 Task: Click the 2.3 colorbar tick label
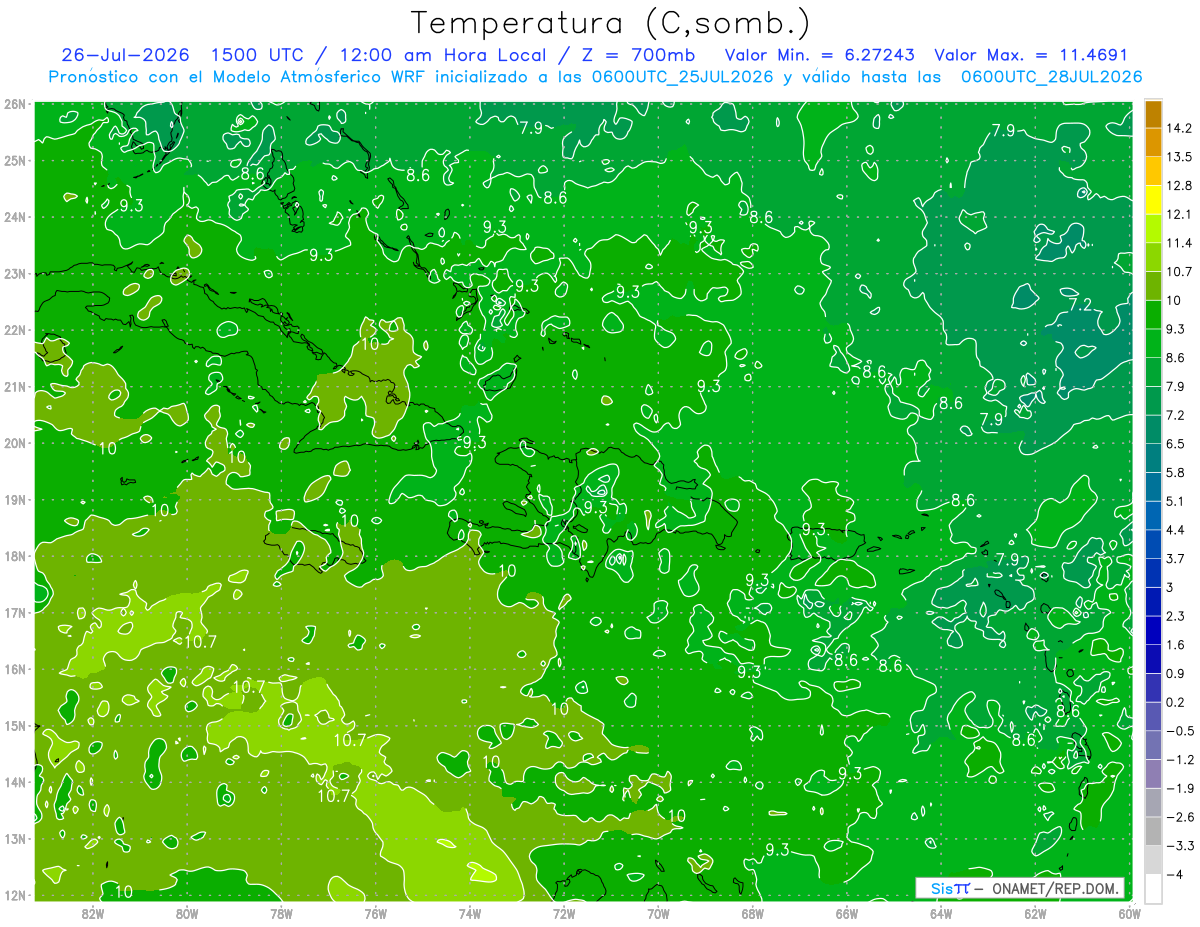pyautogui.click(x=1175, y=616)
